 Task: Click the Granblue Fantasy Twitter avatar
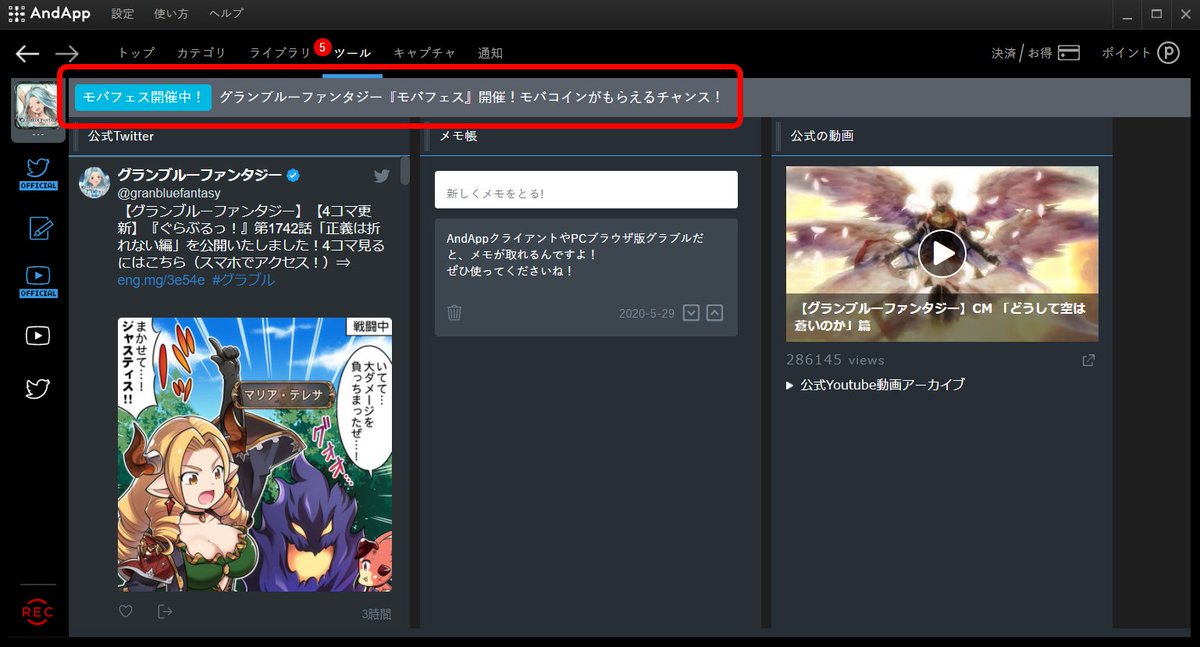95,183
